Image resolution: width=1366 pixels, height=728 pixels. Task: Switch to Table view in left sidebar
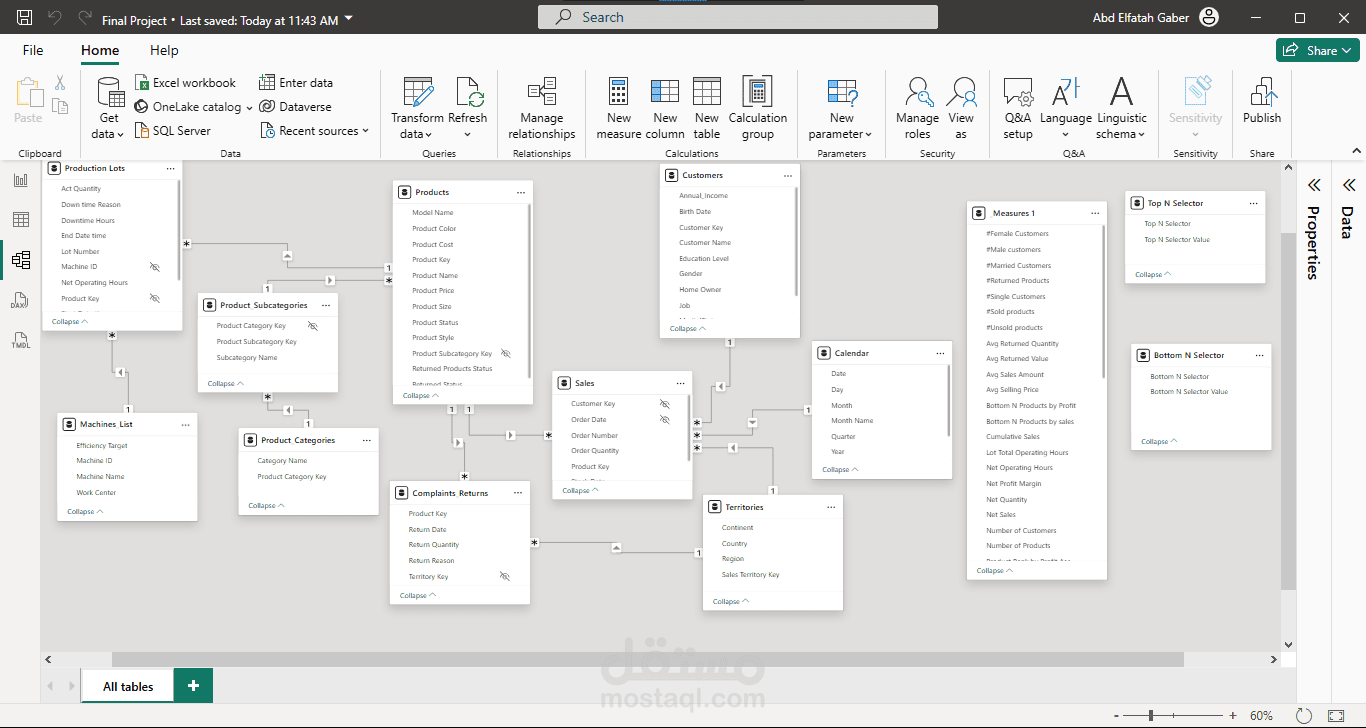click(x=20, y=220)
